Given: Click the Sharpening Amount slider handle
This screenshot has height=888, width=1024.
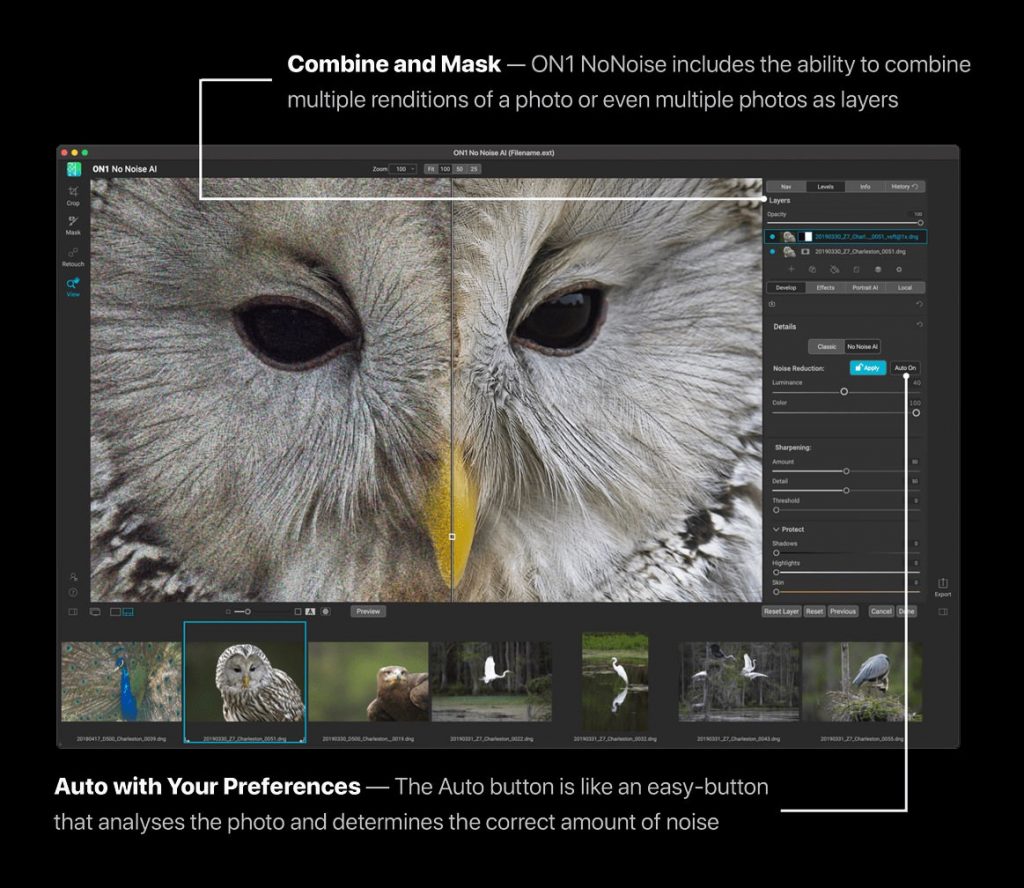Looking at the screenshot, I should click(x=846, y=471).
